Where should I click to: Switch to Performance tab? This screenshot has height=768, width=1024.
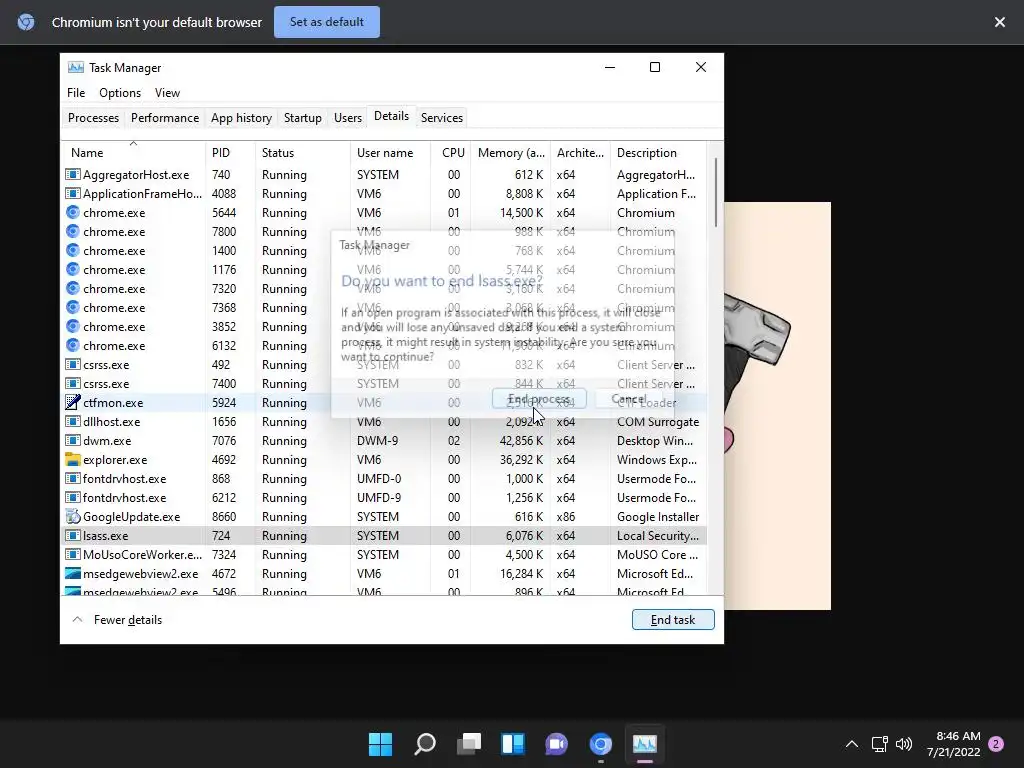165,118
